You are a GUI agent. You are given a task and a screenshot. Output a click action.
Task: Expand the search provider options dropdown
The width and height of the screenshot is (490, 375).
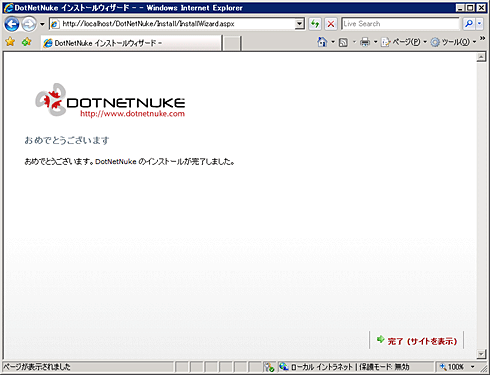pos(479,24)
